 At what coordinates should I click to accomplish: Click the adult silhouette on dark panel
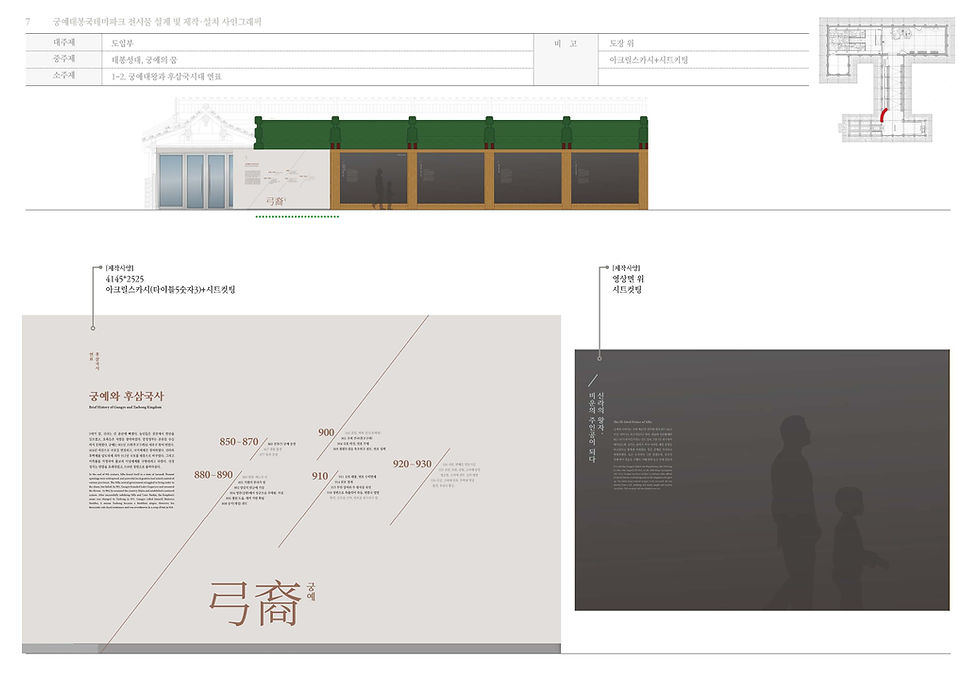coord(796,513)
